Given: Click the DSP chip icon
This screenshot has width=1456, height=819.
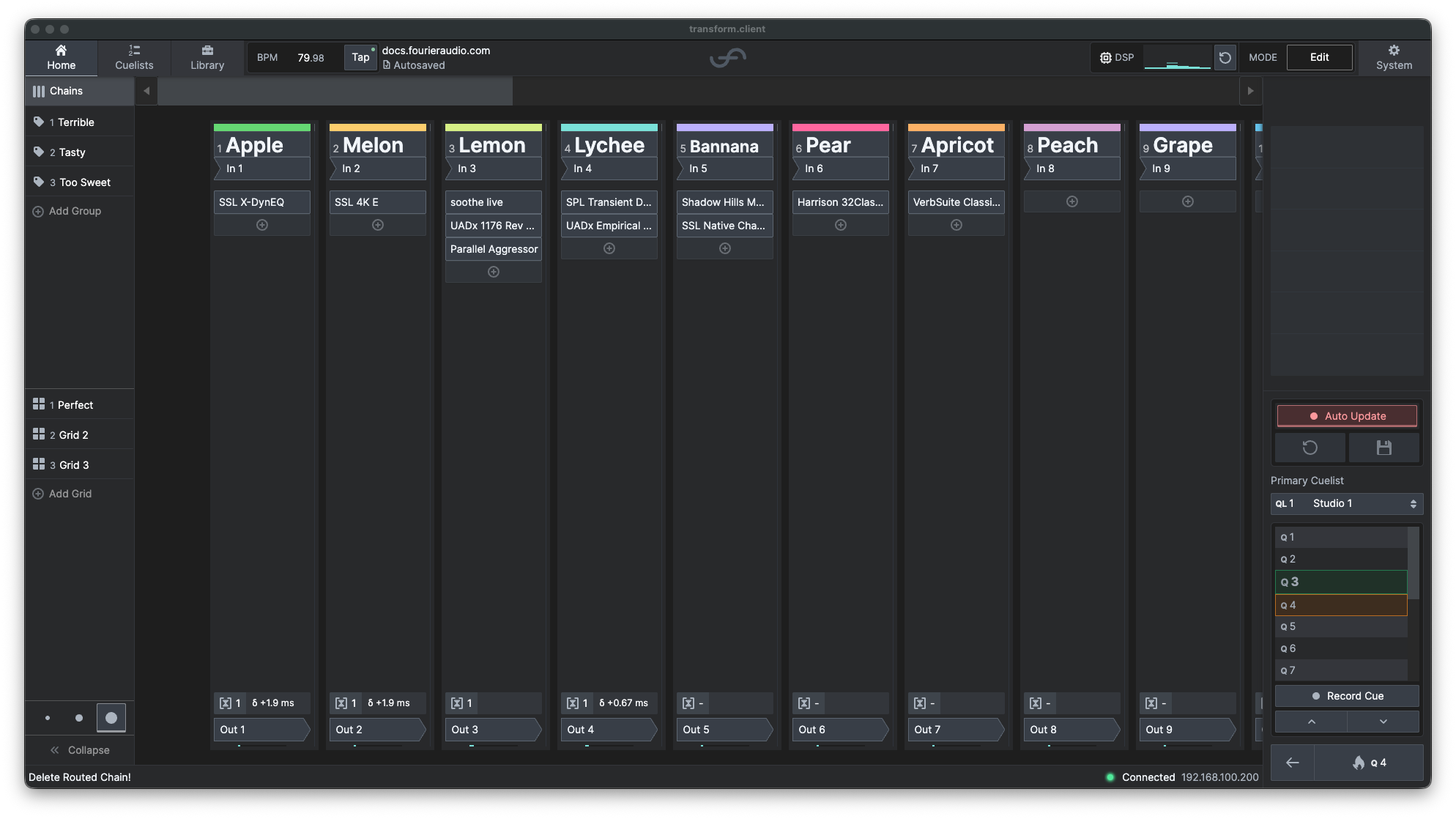Looking at the screenshot, I should (1105, 57).
